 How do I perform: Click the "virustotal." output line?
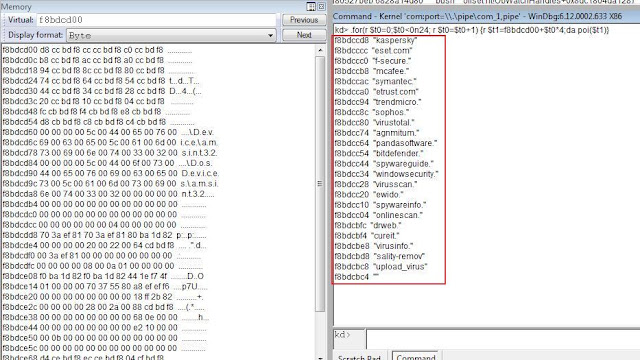pyautogui.click(x=374, y=122)
